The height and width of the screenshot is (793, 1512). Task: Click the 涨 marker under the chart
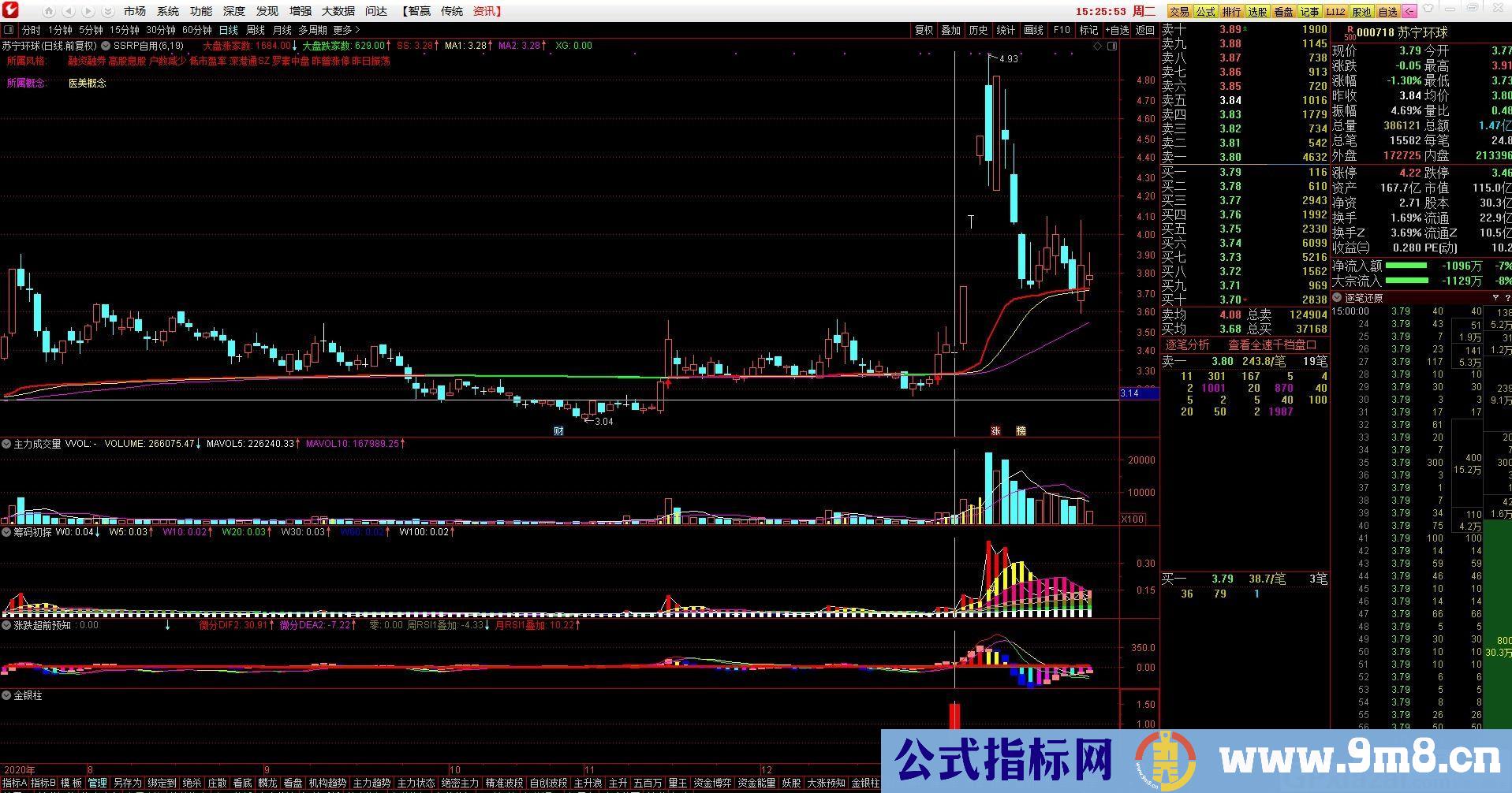click(995, 431)
